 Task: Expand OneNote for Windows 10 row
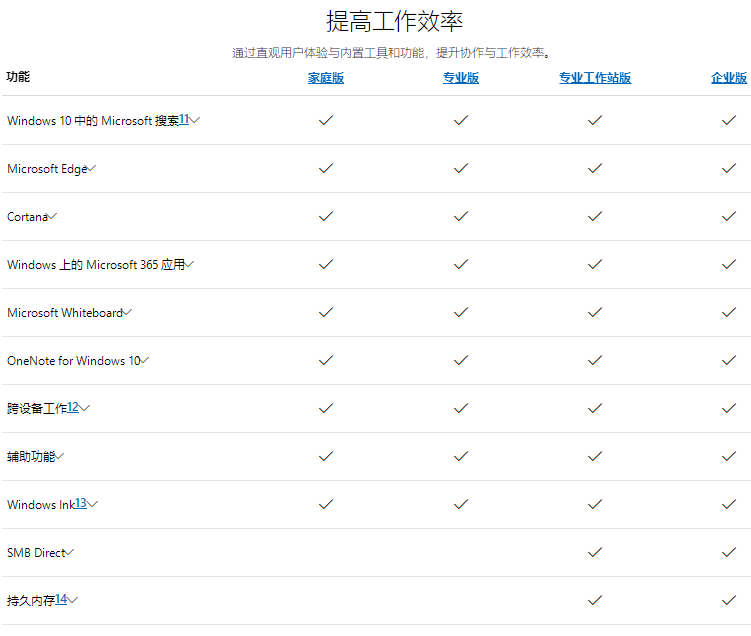(x=144, y=360)
